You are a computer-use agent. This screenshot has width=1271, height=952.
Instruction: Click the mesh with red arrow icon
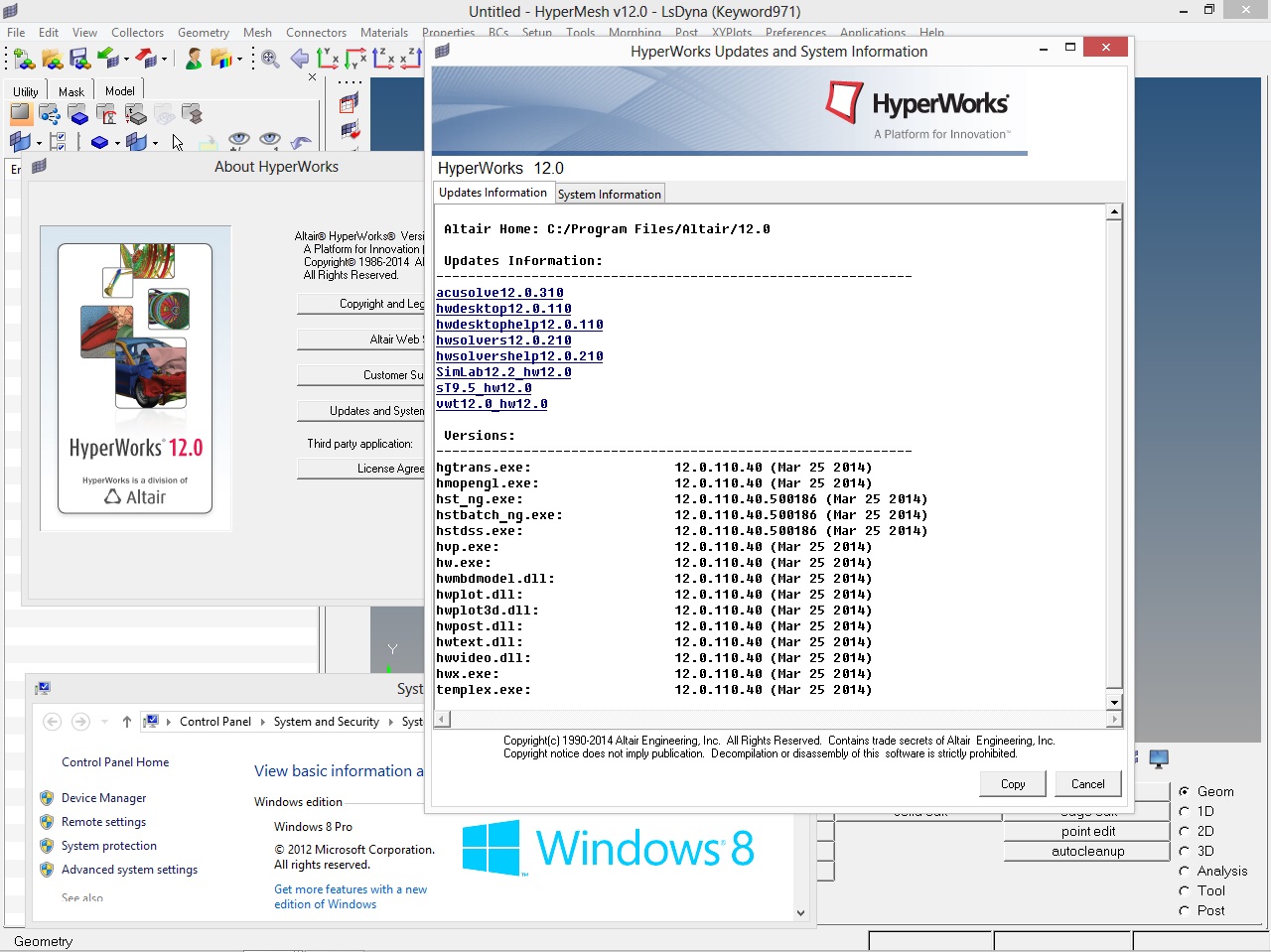350,130
